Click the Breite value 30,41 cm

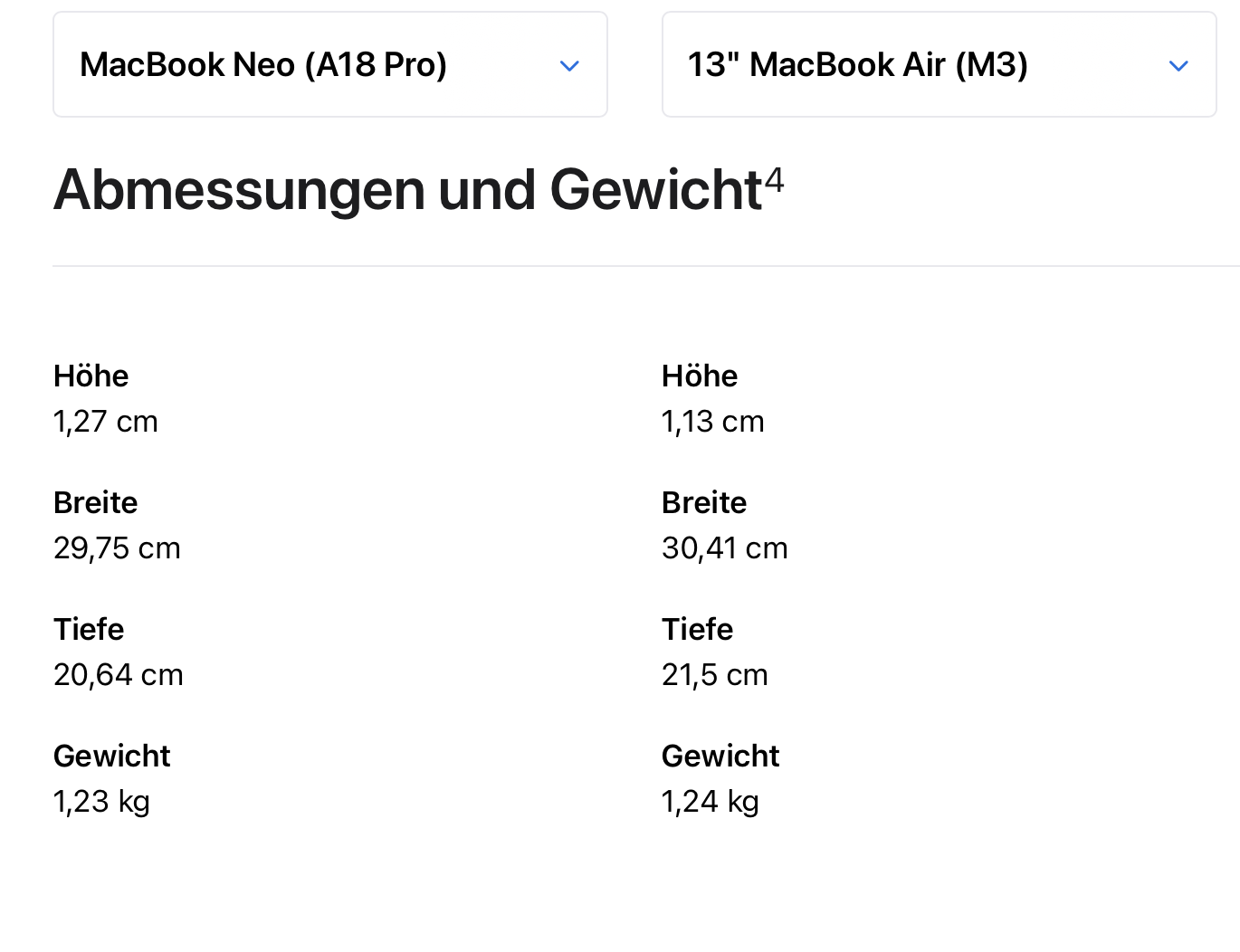pos(725,548)
